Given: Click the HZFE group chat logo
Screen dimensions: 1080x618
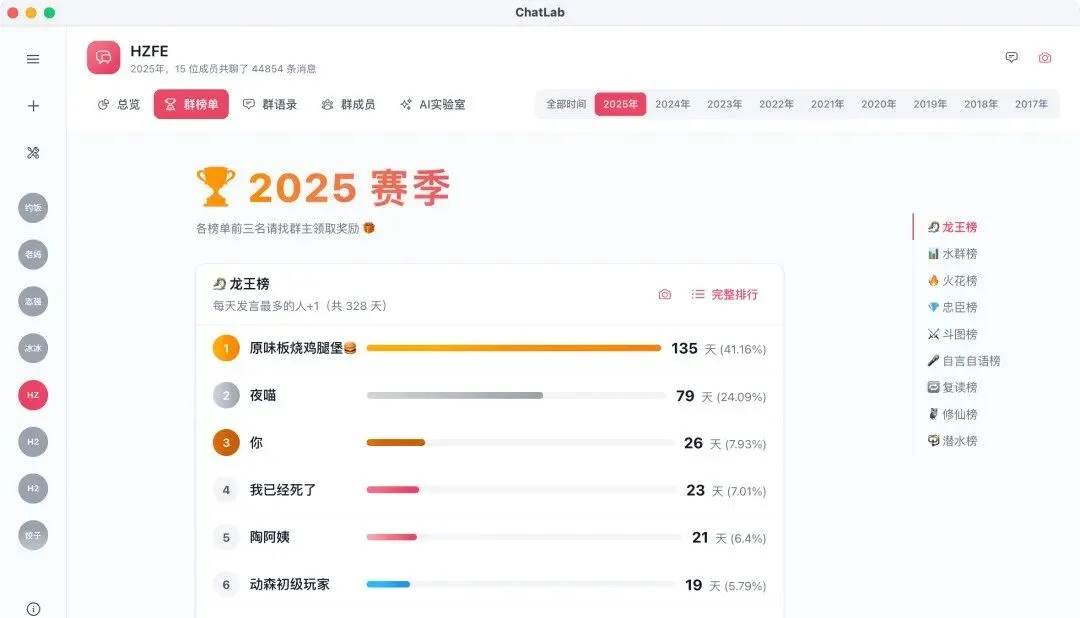Looking at the screenshot, I should pos(103,57).
